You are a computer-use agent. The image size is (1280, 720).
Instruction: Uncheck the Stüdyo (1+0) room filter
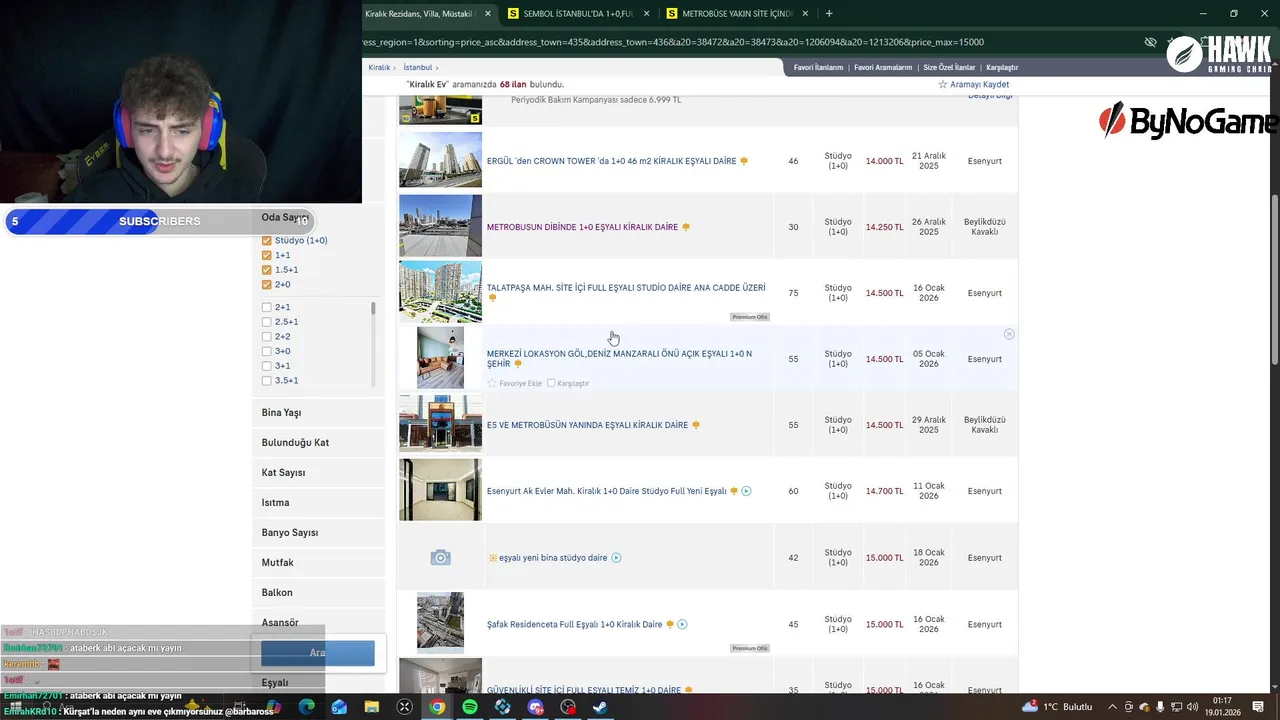(267, 241)
